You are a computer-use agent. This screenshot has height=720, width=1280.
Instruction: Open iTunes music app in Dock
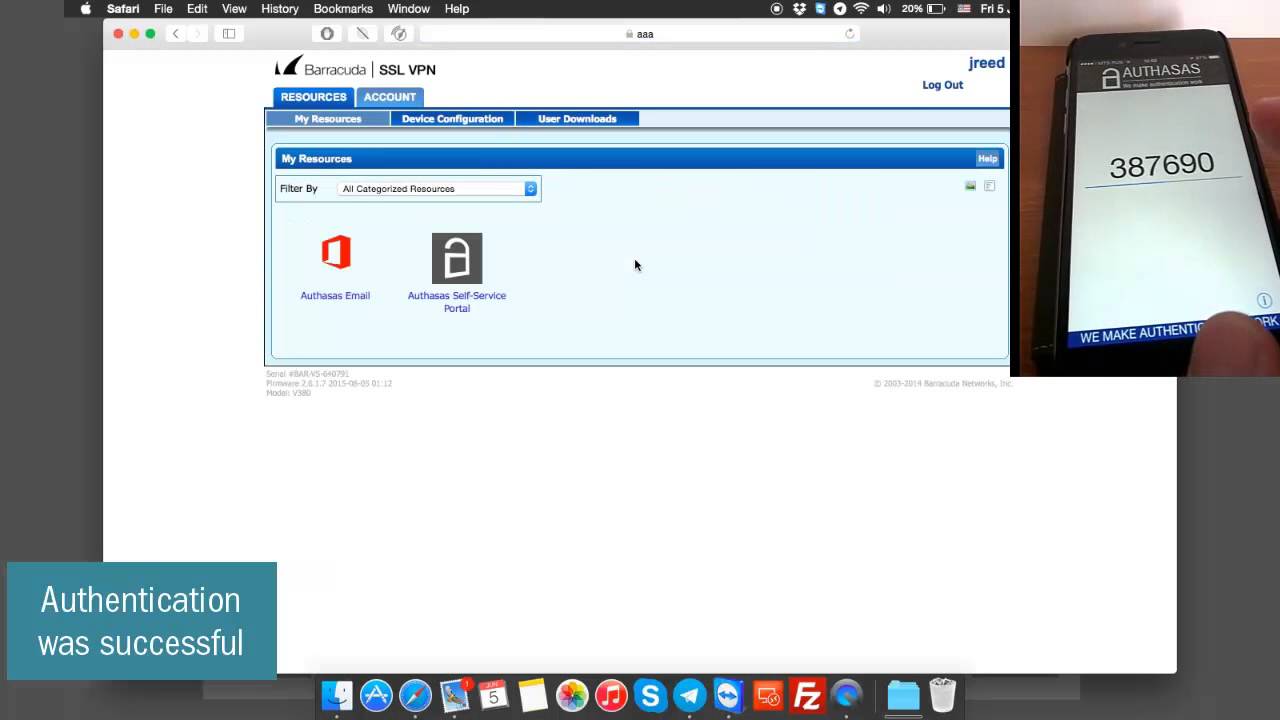point(611,695)
